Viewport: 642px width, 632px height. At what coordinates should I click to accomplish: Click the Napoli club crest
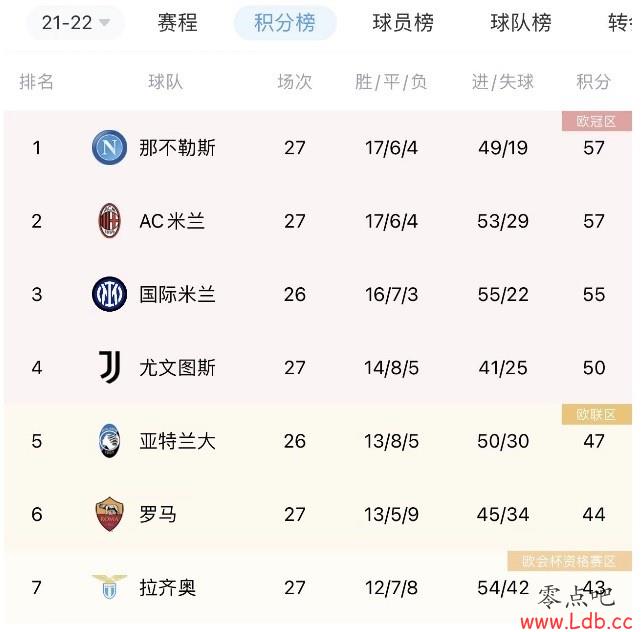[109, 147]
